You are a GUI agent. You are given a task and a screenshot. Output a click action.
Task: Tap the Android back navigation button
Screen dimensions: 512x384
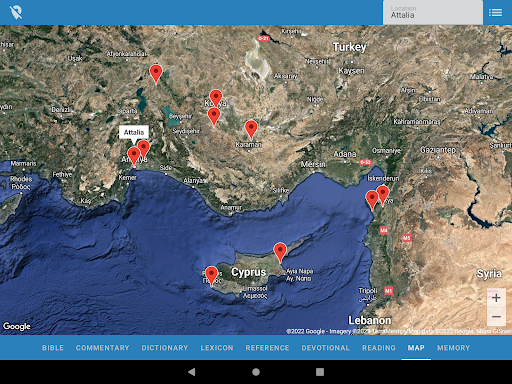191,372
